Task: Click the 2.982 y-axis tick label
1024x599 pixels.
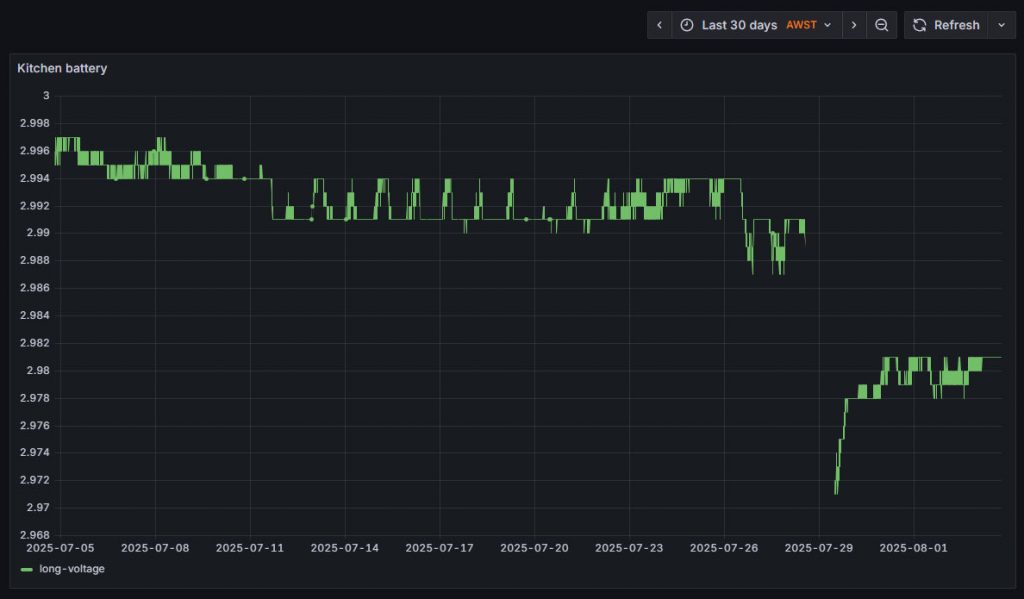Action: (35, 343)
